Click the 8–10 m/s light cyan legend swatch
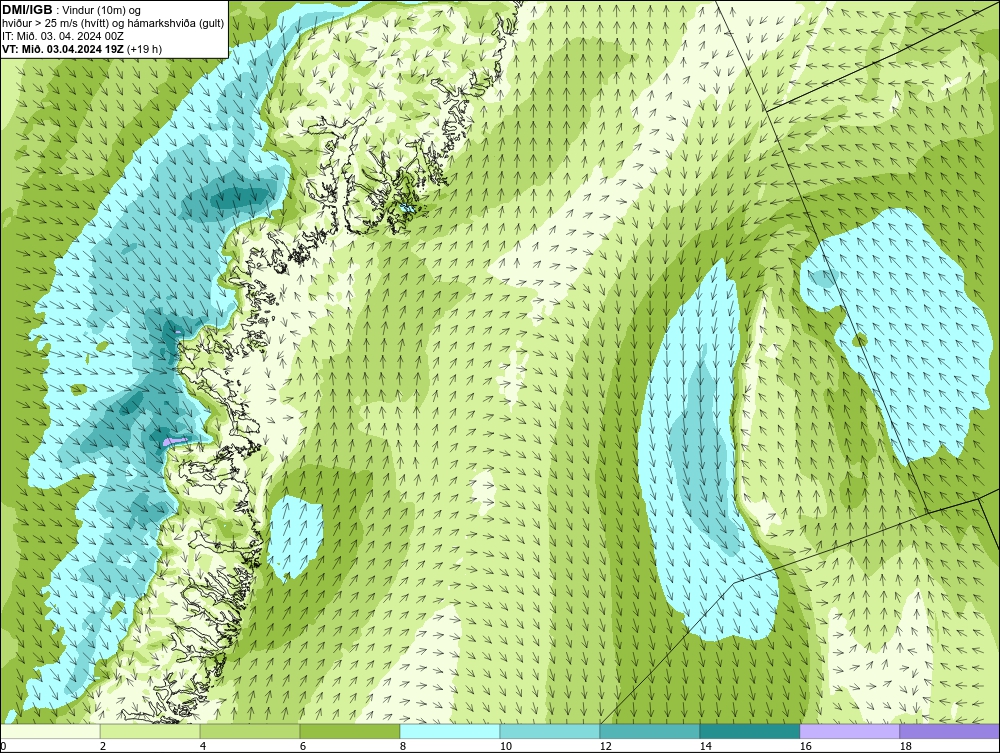This screenshot has width=1000, height=753. [x=450, y=731]
